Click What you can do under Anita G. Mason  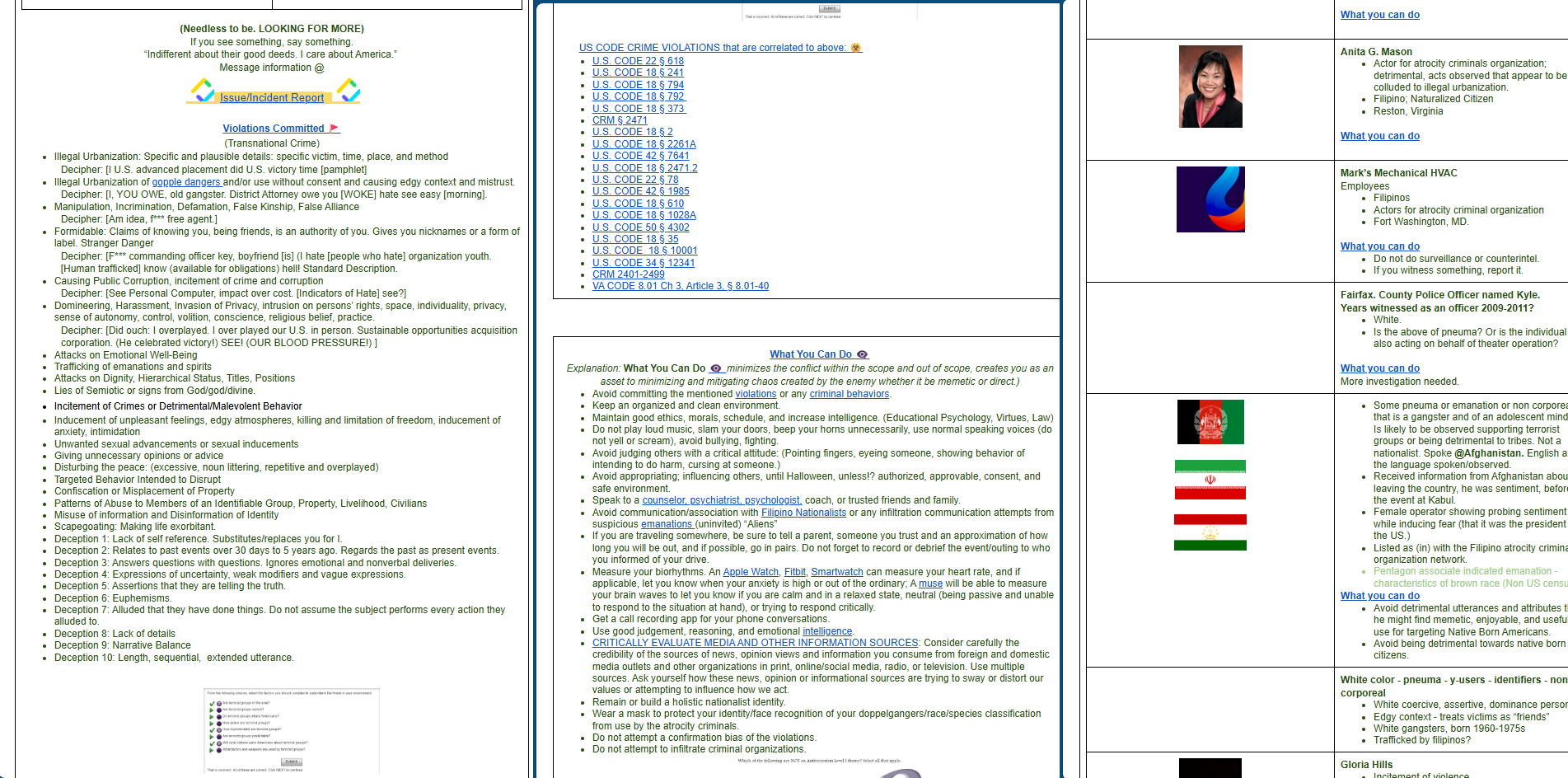click(1380, 136)
